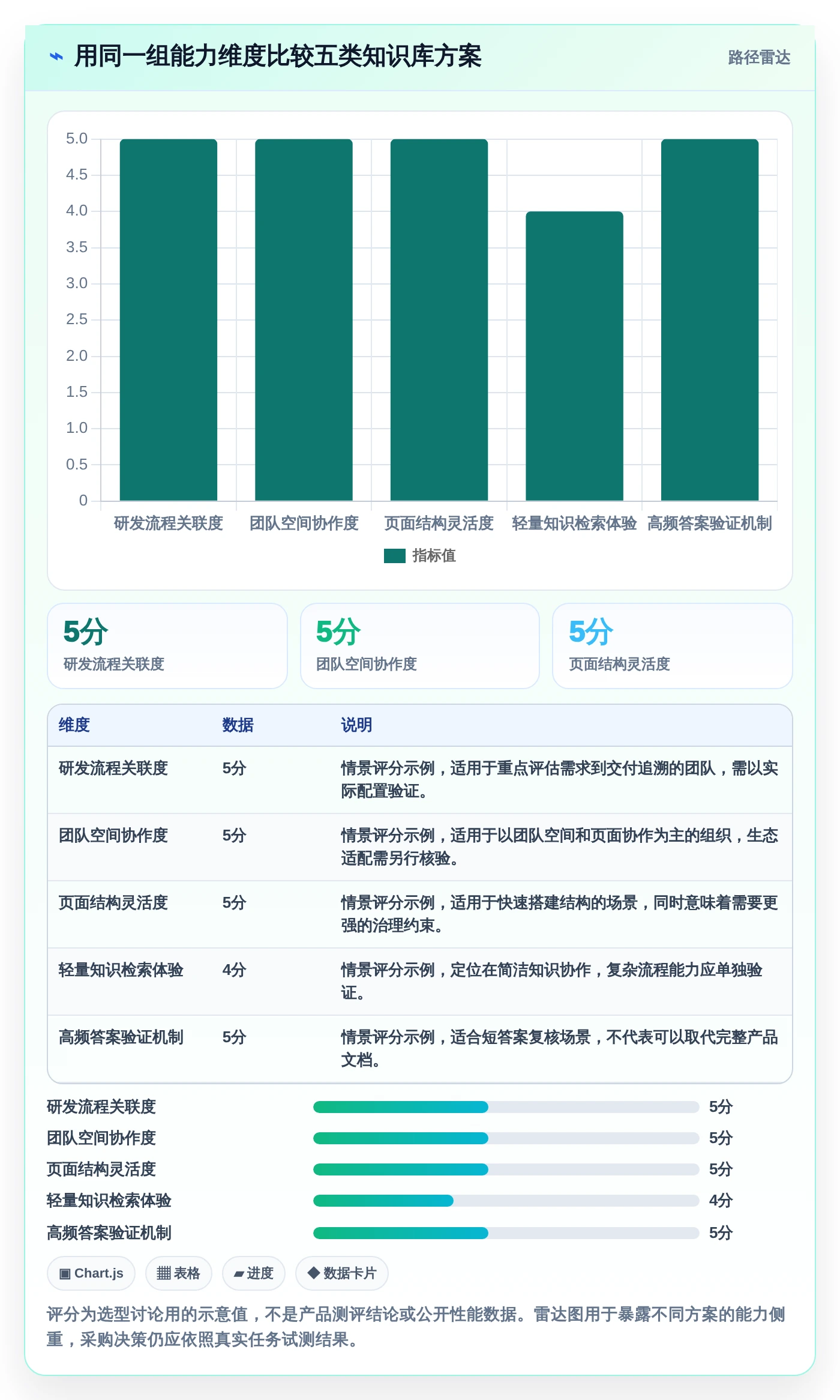Select the 团队空间协作度 bar in the chart
Viewport: 840px width, 1400px height.
304,319
